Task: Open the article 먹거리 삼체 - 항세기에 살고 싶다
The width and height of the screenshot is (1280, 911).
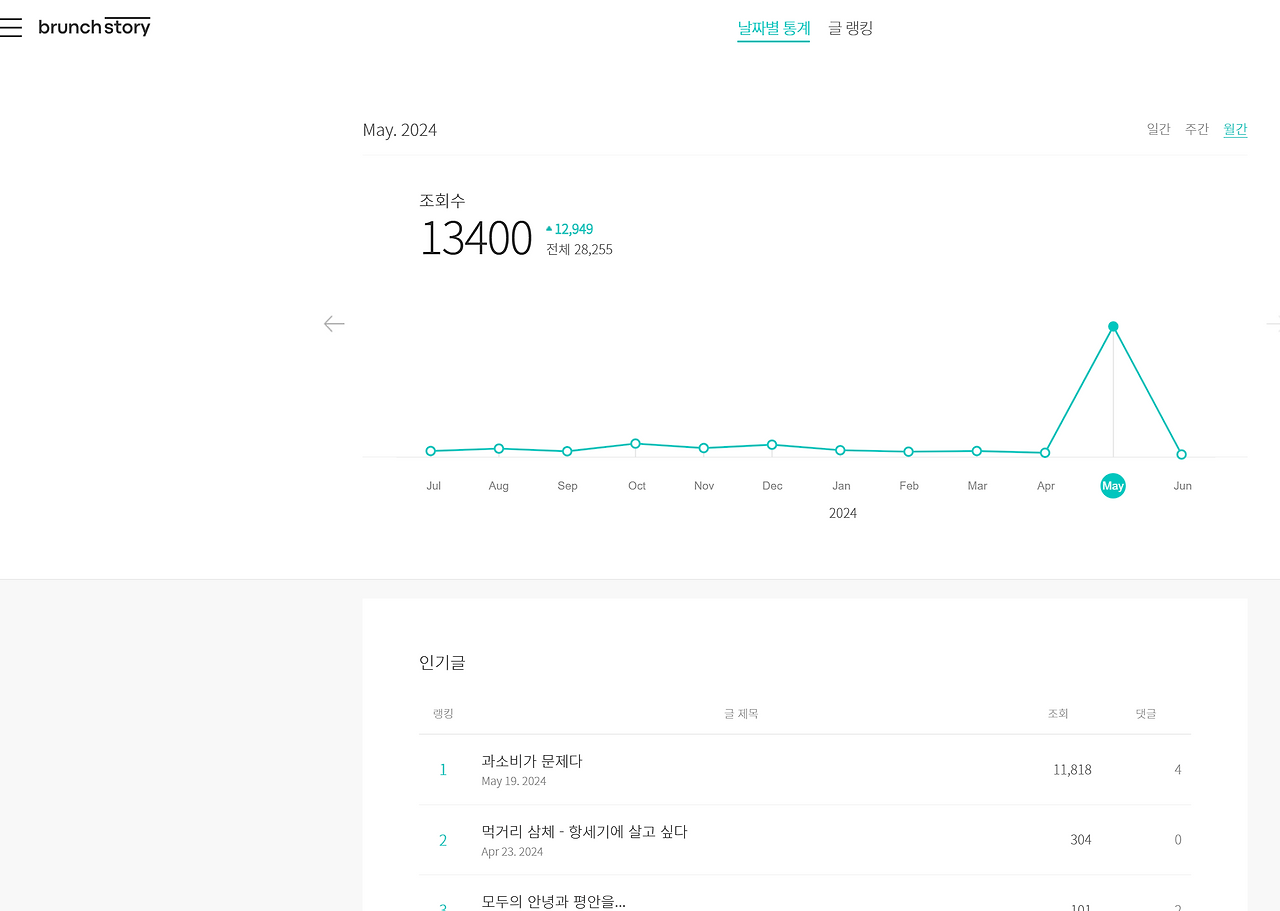Action: pyautogui.click(x=584, y=830)
